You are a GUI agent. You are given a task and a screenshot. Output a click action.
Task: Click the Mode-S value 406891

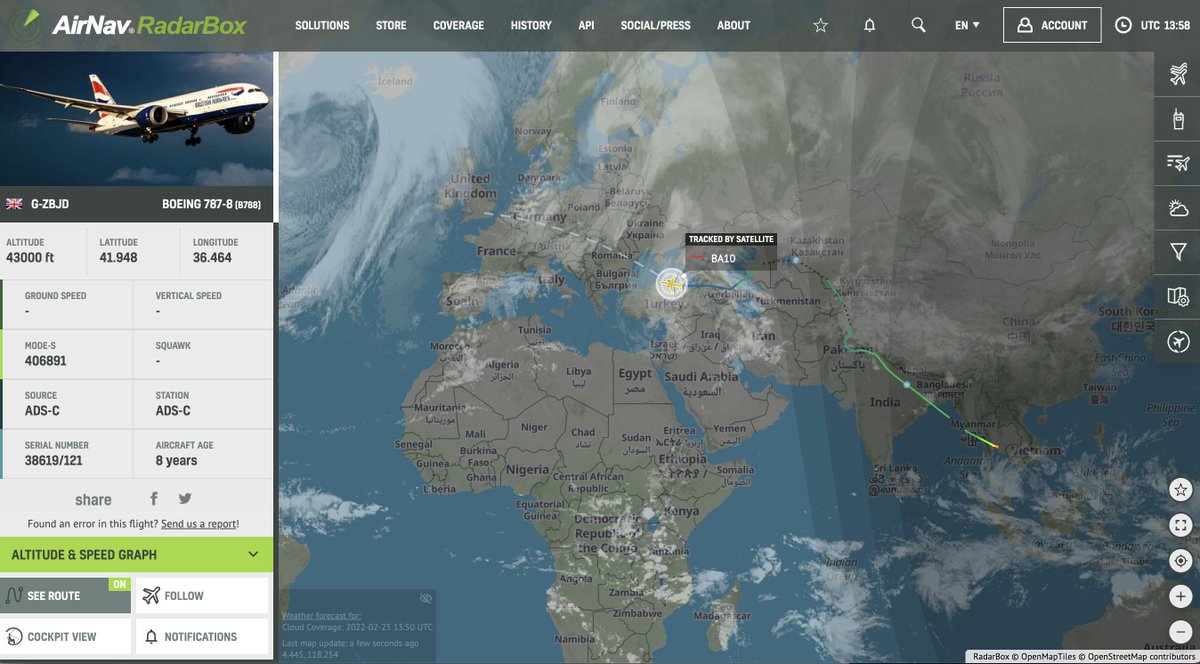[46, 361]
